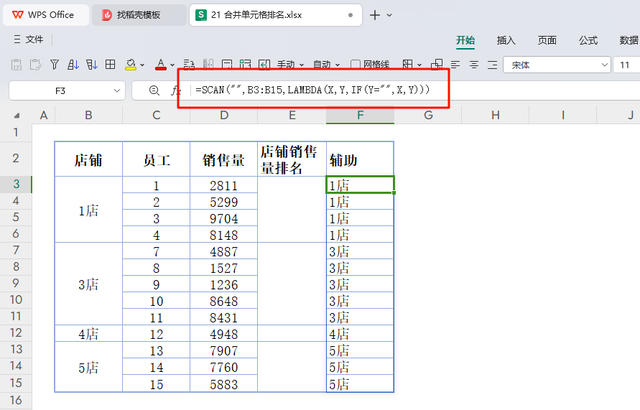640x410 pixels.
Task: Select the merged 5店 cell in column B
Action: click(89, 367)
